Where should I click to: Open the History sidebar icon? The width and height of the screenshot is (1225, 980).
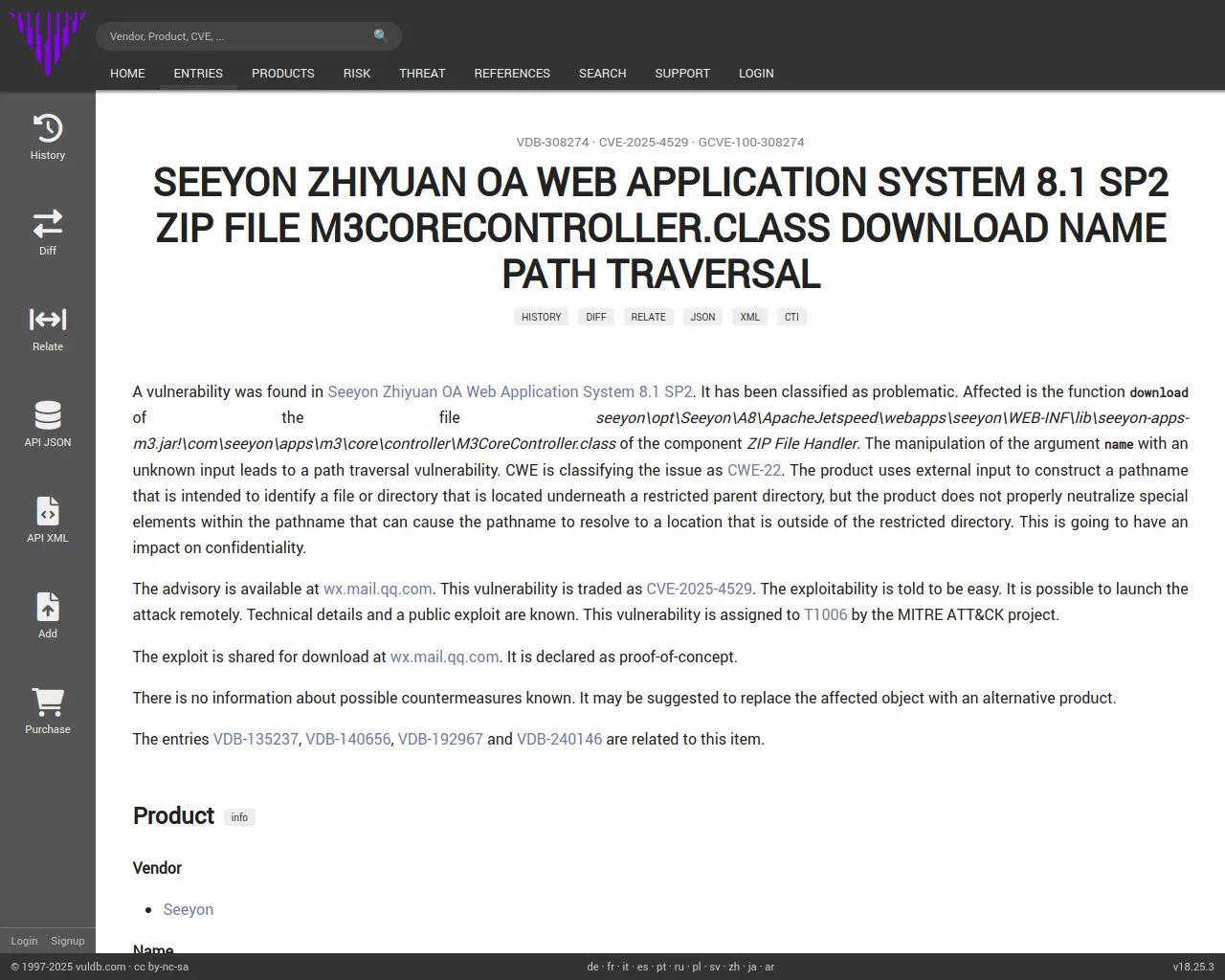pos(48,128)
